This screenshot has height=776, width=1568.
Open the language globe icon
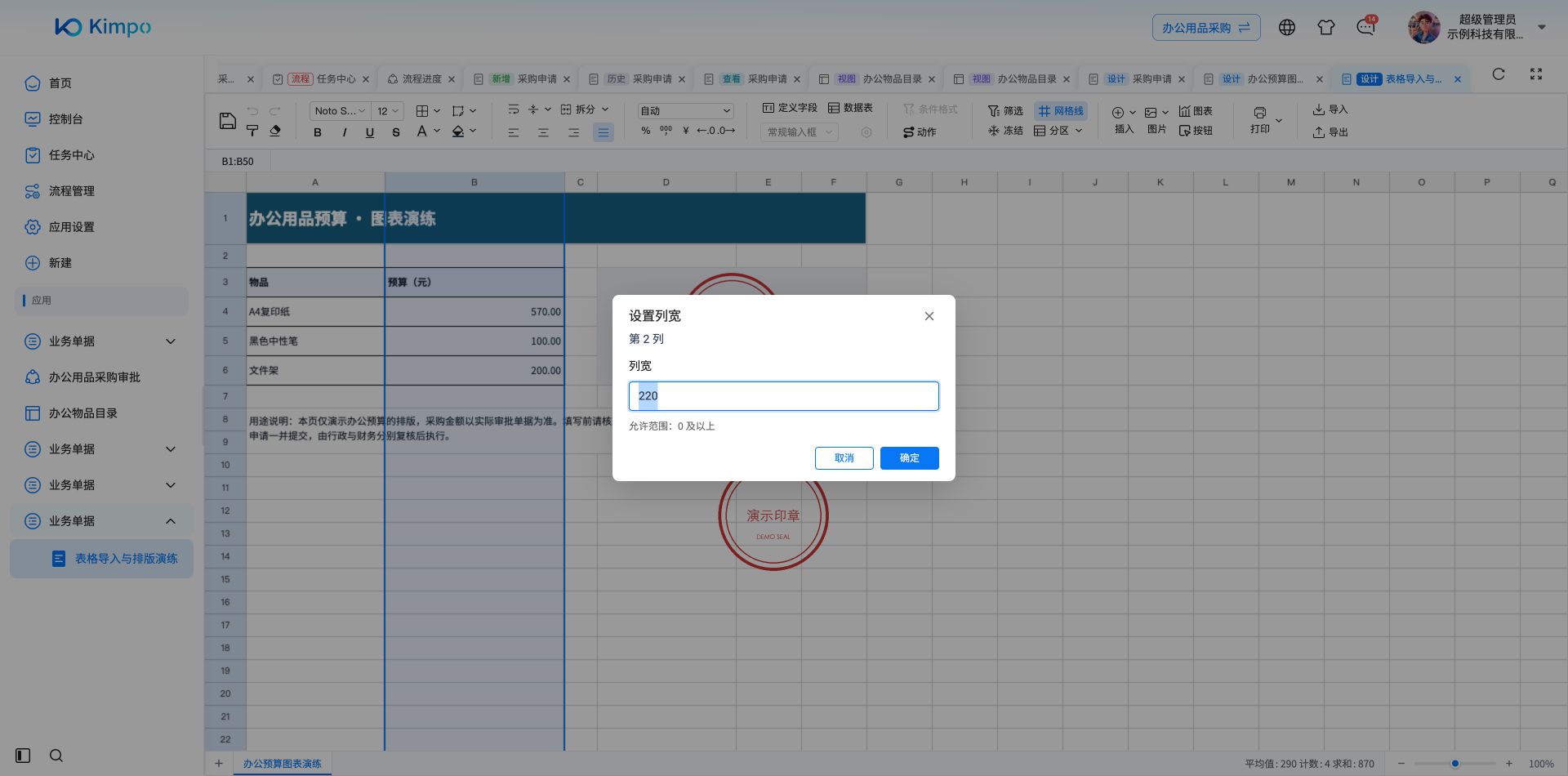click(1287, 28)
